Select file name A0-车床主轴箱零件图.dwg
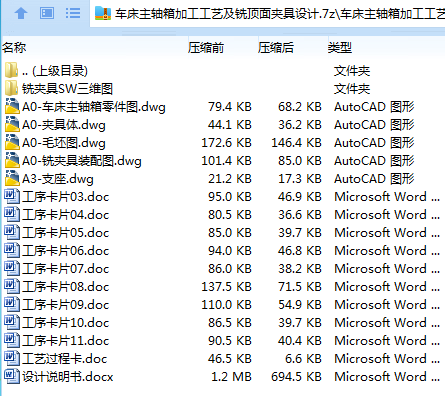The width and height of the screenshot is (445, 396). tap(94, 107)
